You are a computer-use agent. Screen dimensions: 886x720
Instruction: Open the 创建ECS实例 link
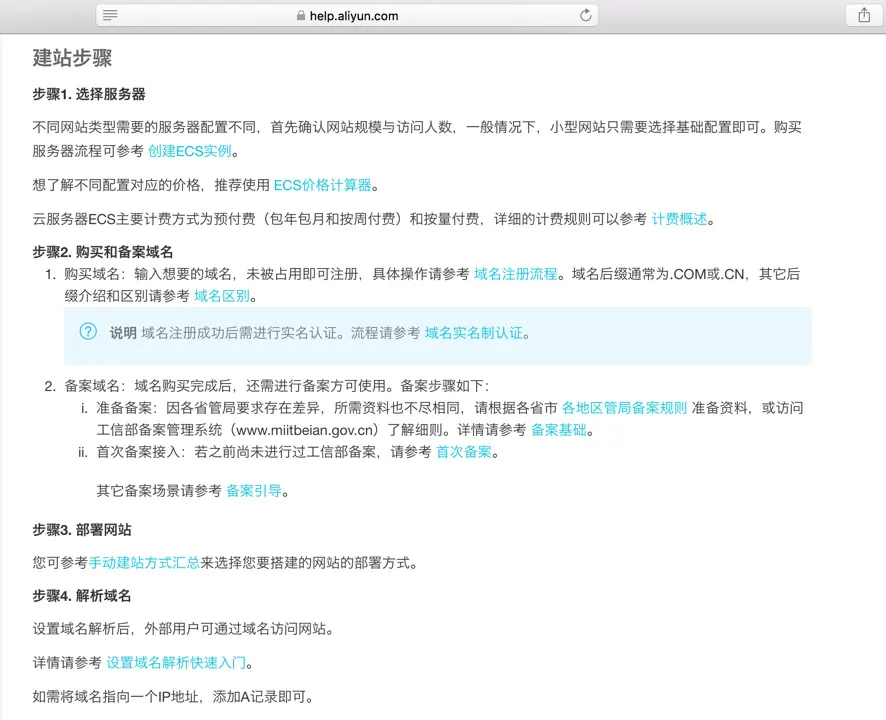(190, 151)
